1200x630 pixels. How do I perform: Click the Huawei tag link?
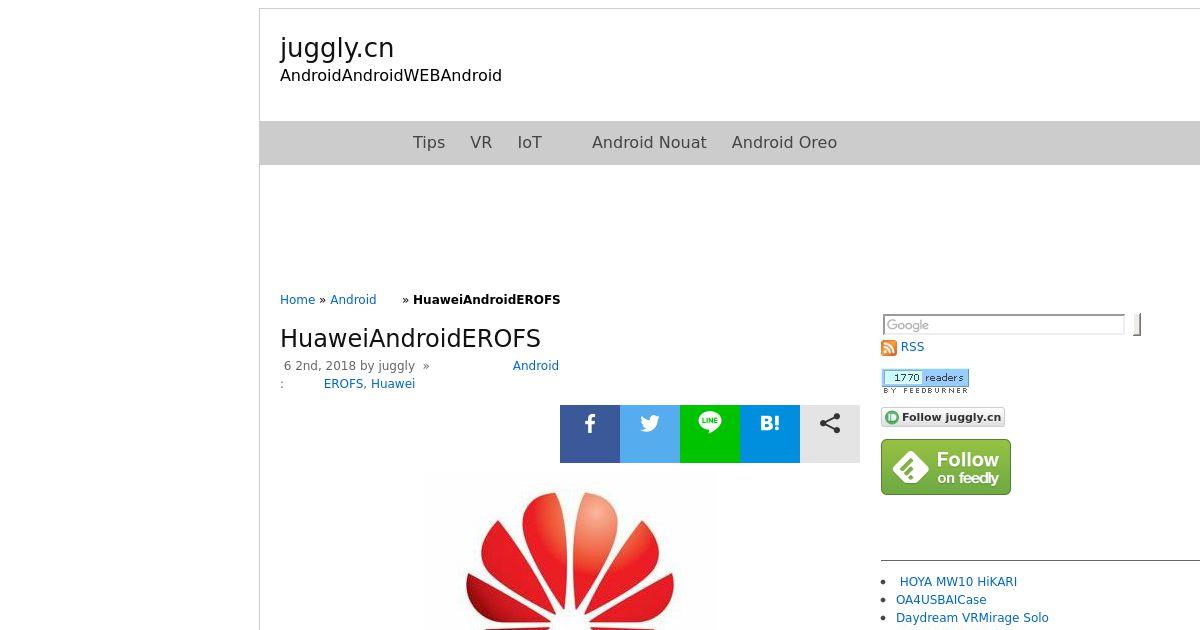point(393,384)
